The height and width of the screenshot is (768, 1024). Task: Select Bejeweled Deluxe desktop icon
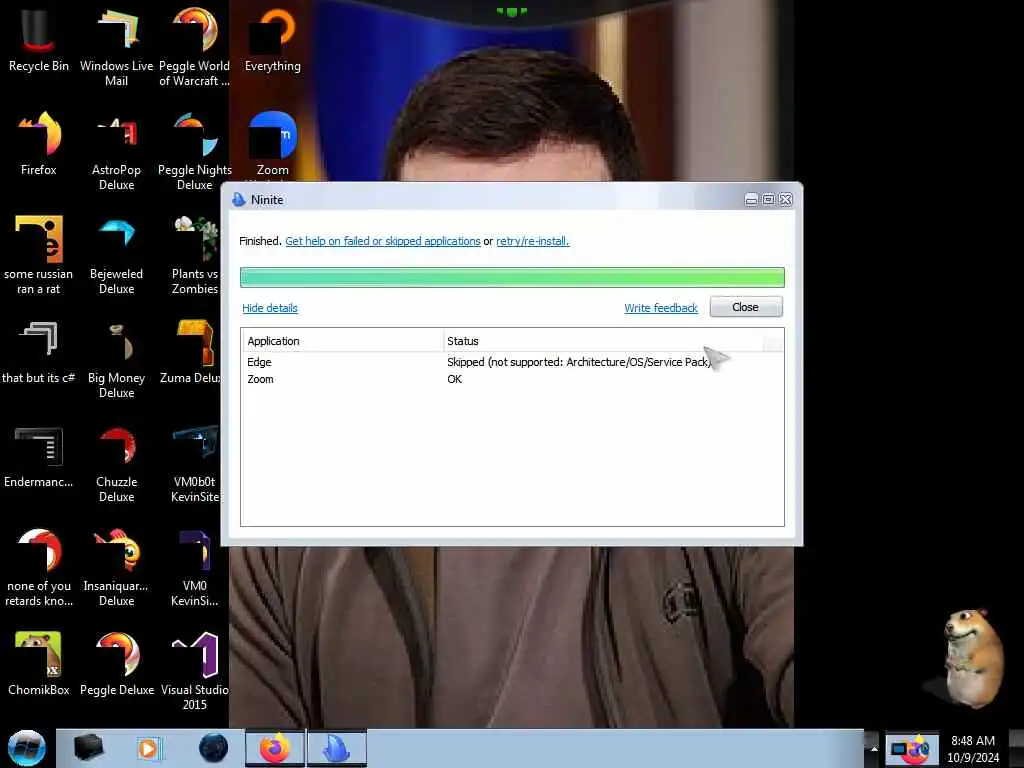116,255
